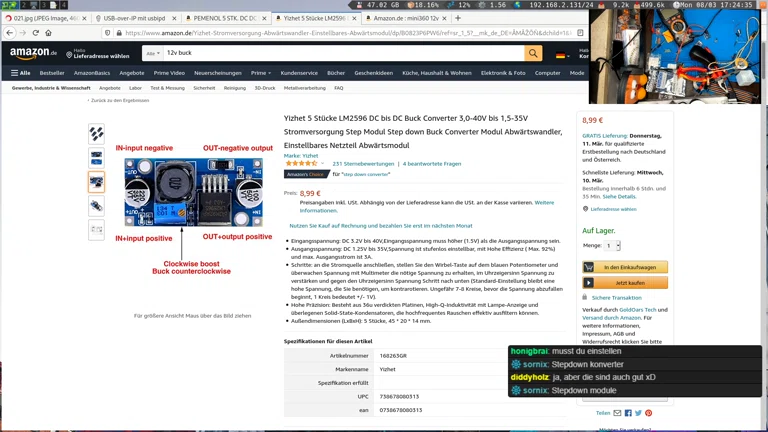The height and width of the screenshot is (432, 768).
Task: Reload the current page
Action: click(35, 33)
